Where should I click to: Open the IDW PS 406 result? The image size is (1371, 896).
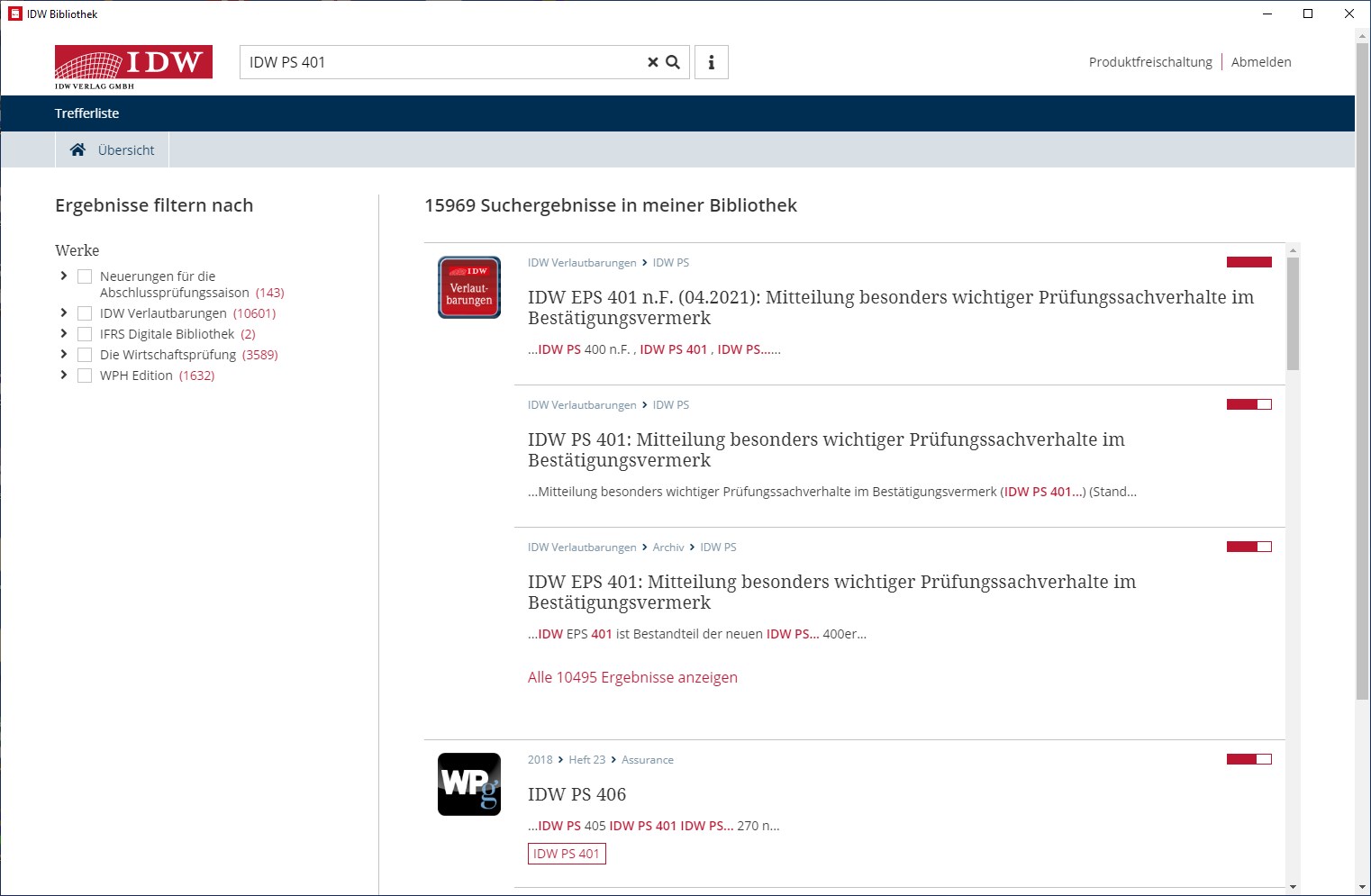click(577, 794)
